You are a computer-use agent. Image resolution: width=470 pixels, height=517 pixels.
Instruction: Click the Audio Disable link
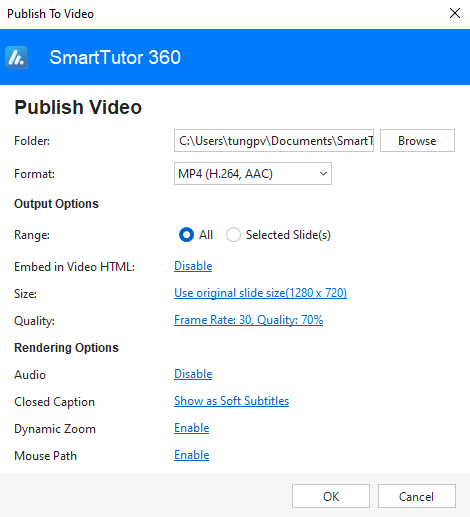pos(193,374)
